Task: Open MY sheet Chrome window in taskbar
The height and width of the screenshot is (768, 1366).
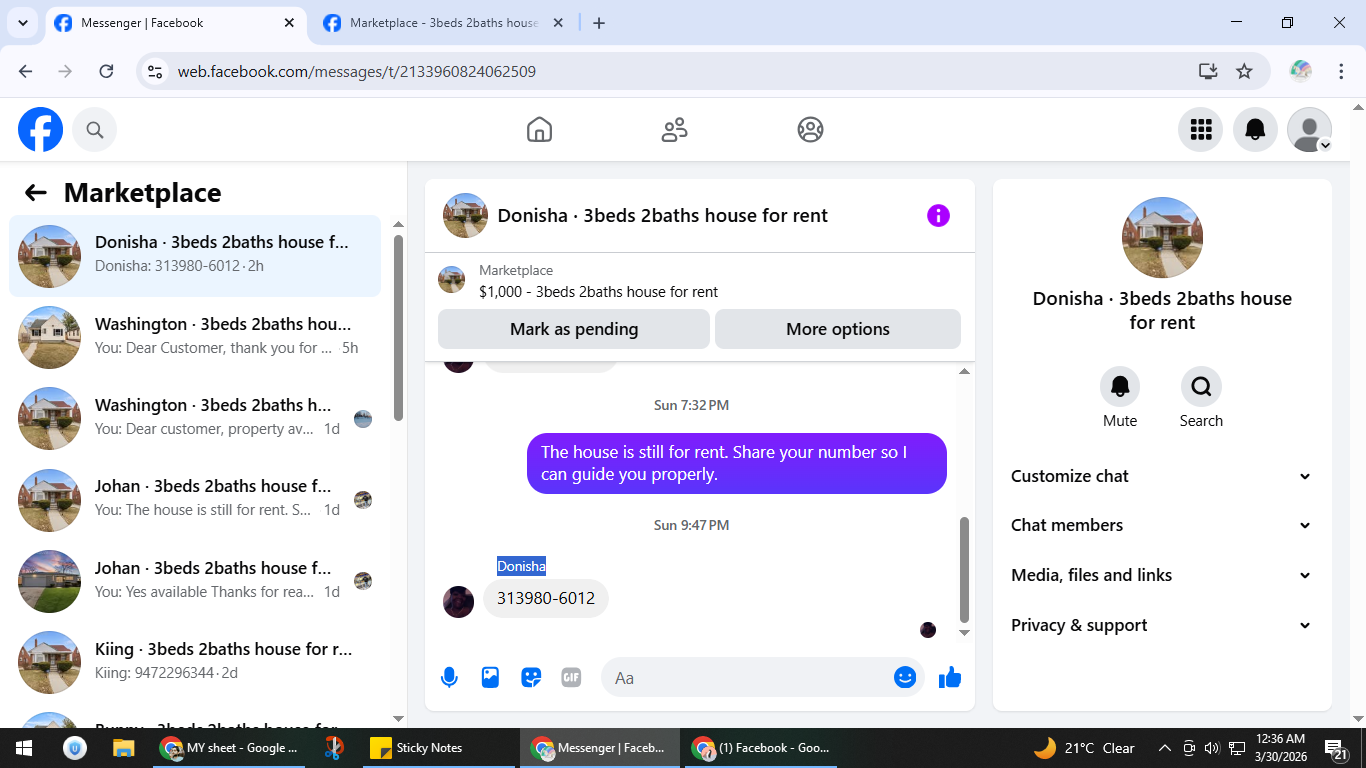Action: (x=230, y=748)
